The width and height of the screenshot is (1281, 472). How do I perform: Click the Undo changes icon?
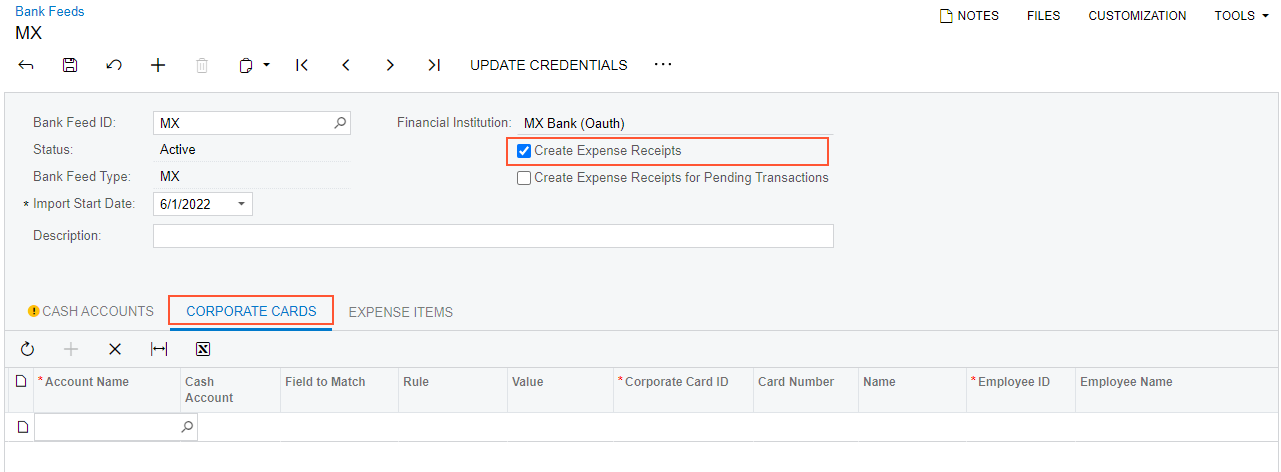[x=114, y=65]
